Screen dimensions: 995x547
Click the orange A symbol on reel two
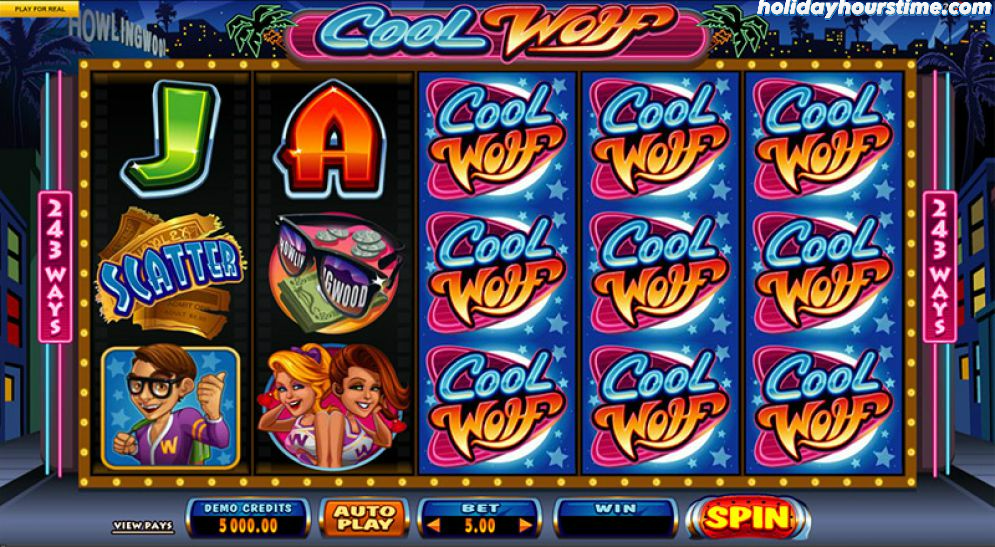tap(331, 139)
